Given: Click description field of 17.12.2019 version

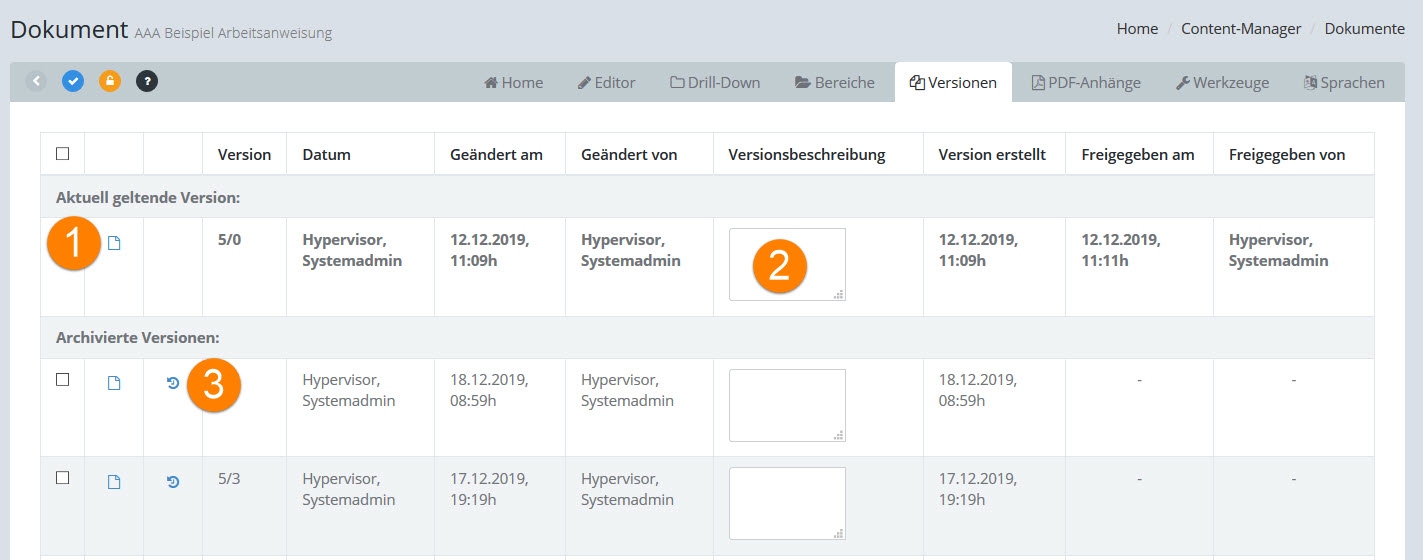Looking at the screenshot, I should point(787,503).
